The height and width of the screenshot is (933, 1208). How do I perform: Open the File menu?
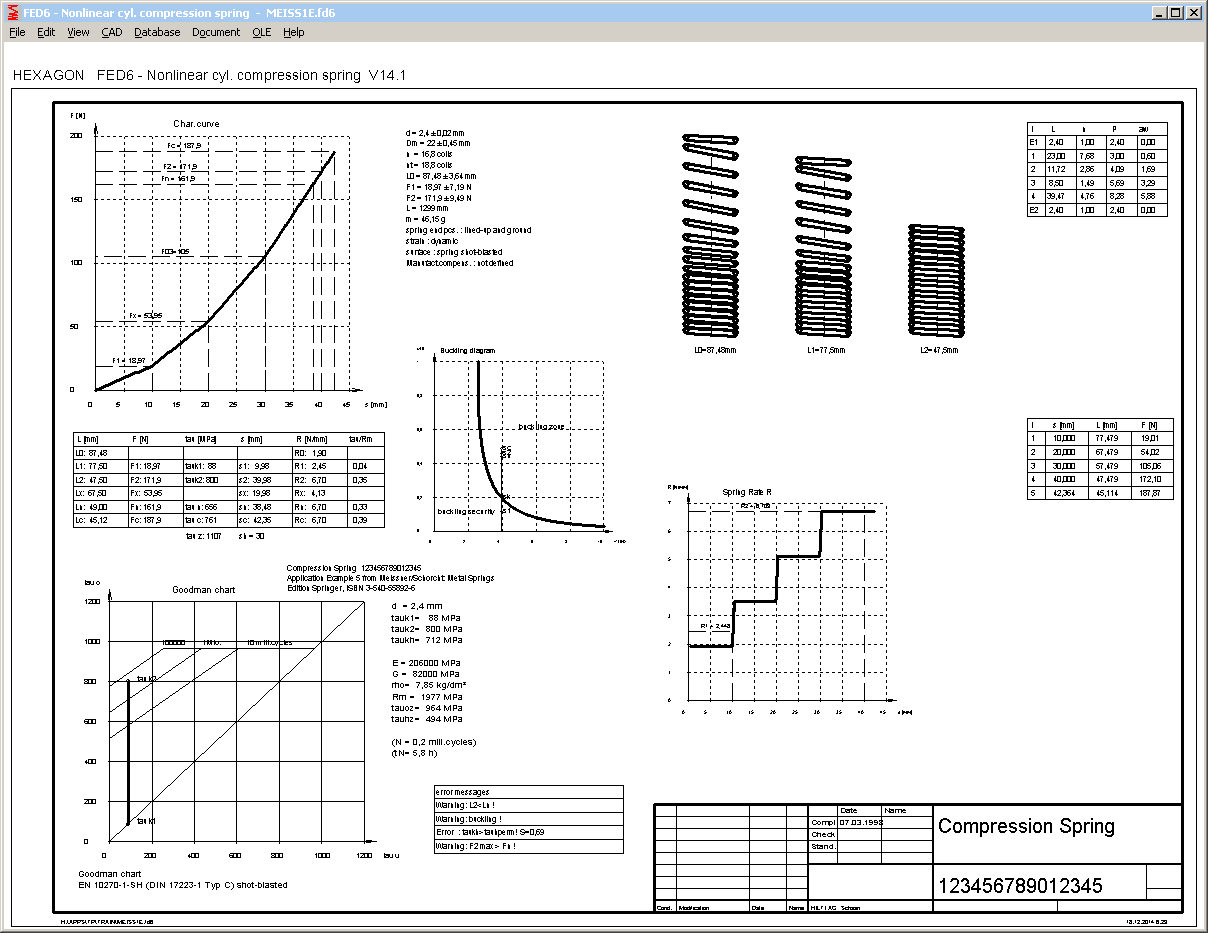click(17, 32)
